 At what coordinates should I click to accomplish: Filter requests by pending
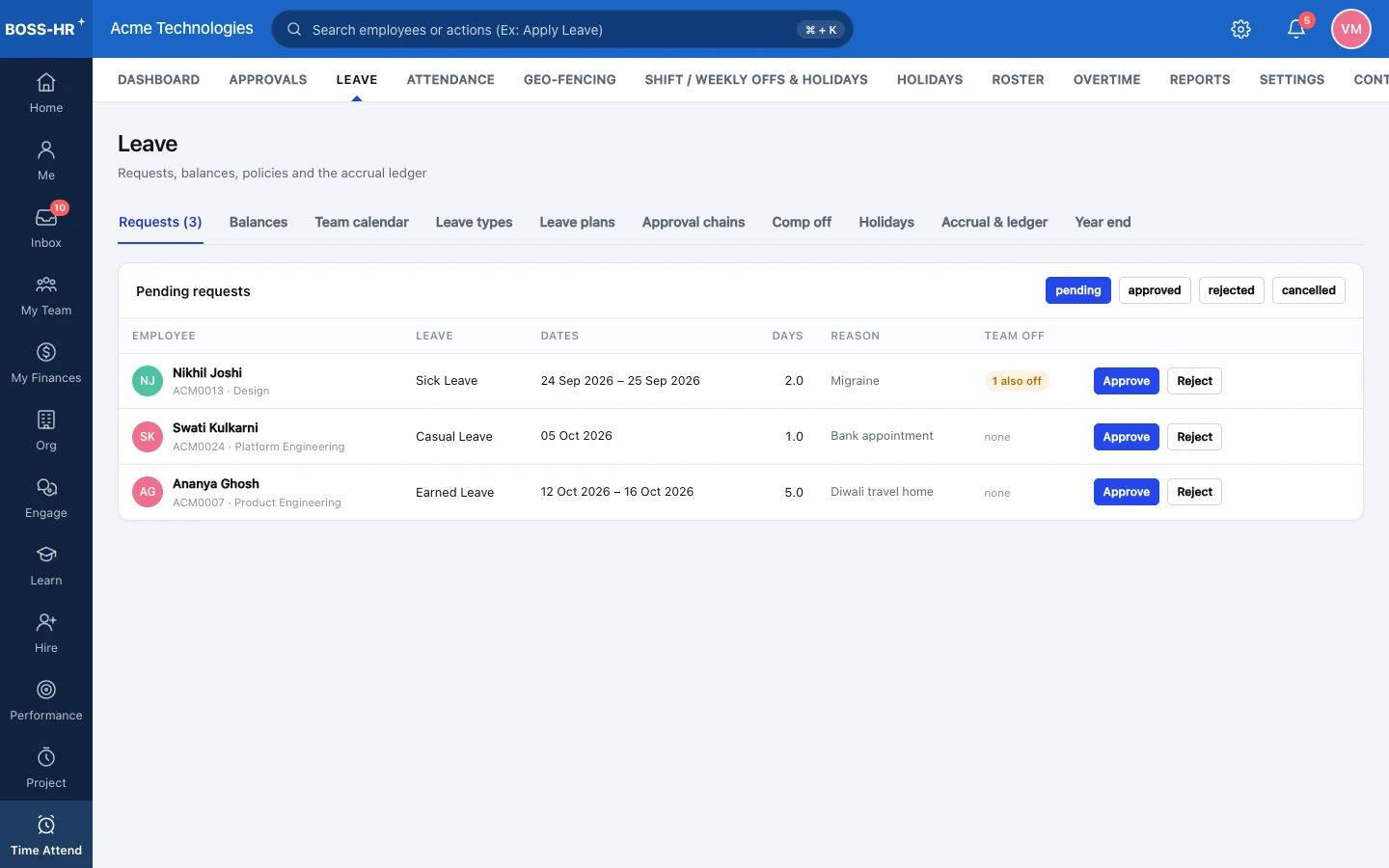pos(1078,290)
